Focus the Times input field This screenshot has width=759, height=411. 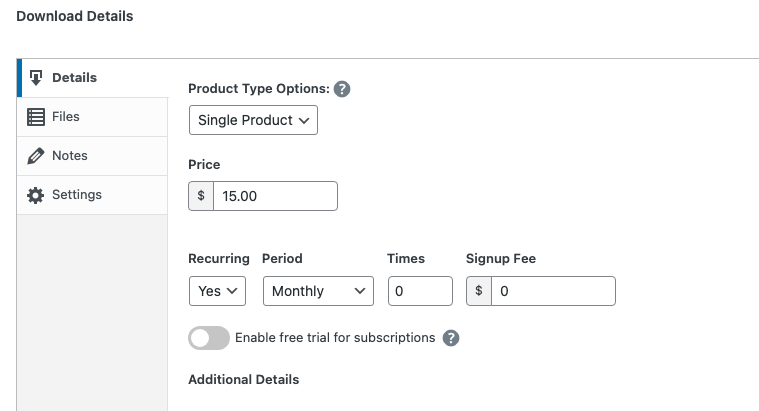pyautogui.click(x=420, y=291)
